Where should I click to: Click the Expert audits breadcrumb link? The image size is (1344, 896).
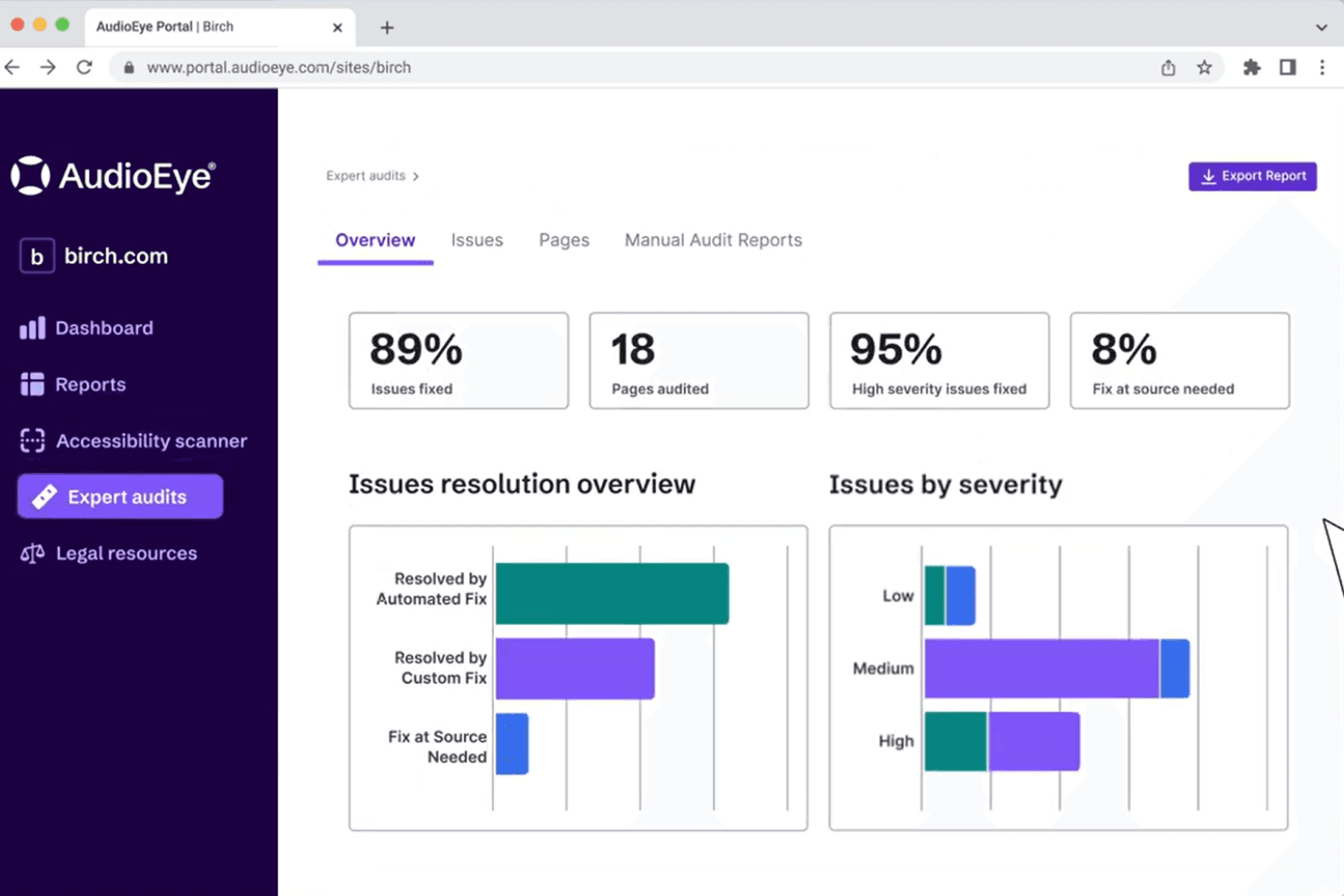pyautogui.click(x=366, y=176)
